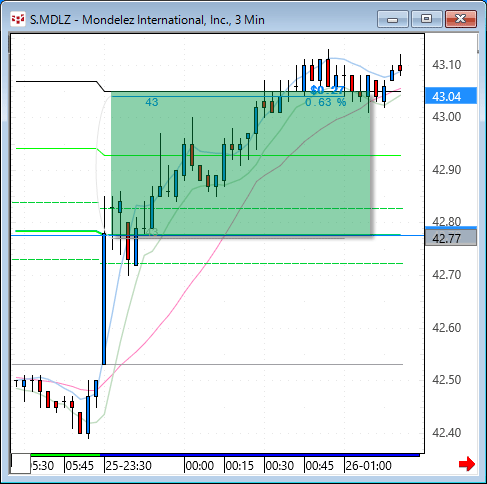Click the $0.27 measurement label
Viewport: 487px width, 484px height.
327,90
